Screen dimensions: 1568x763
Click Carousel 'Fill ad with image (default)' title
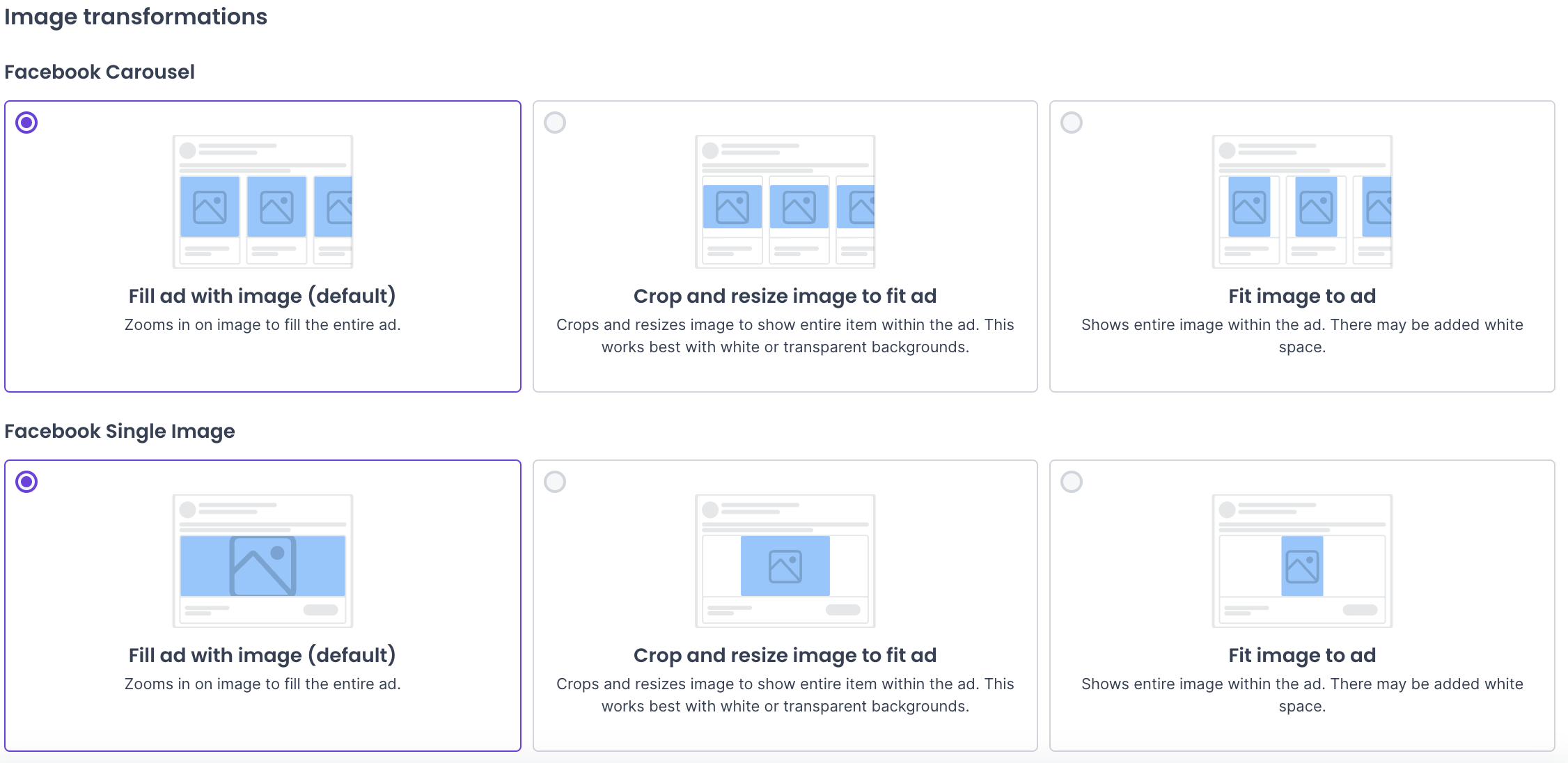click(x=262, y=296)
